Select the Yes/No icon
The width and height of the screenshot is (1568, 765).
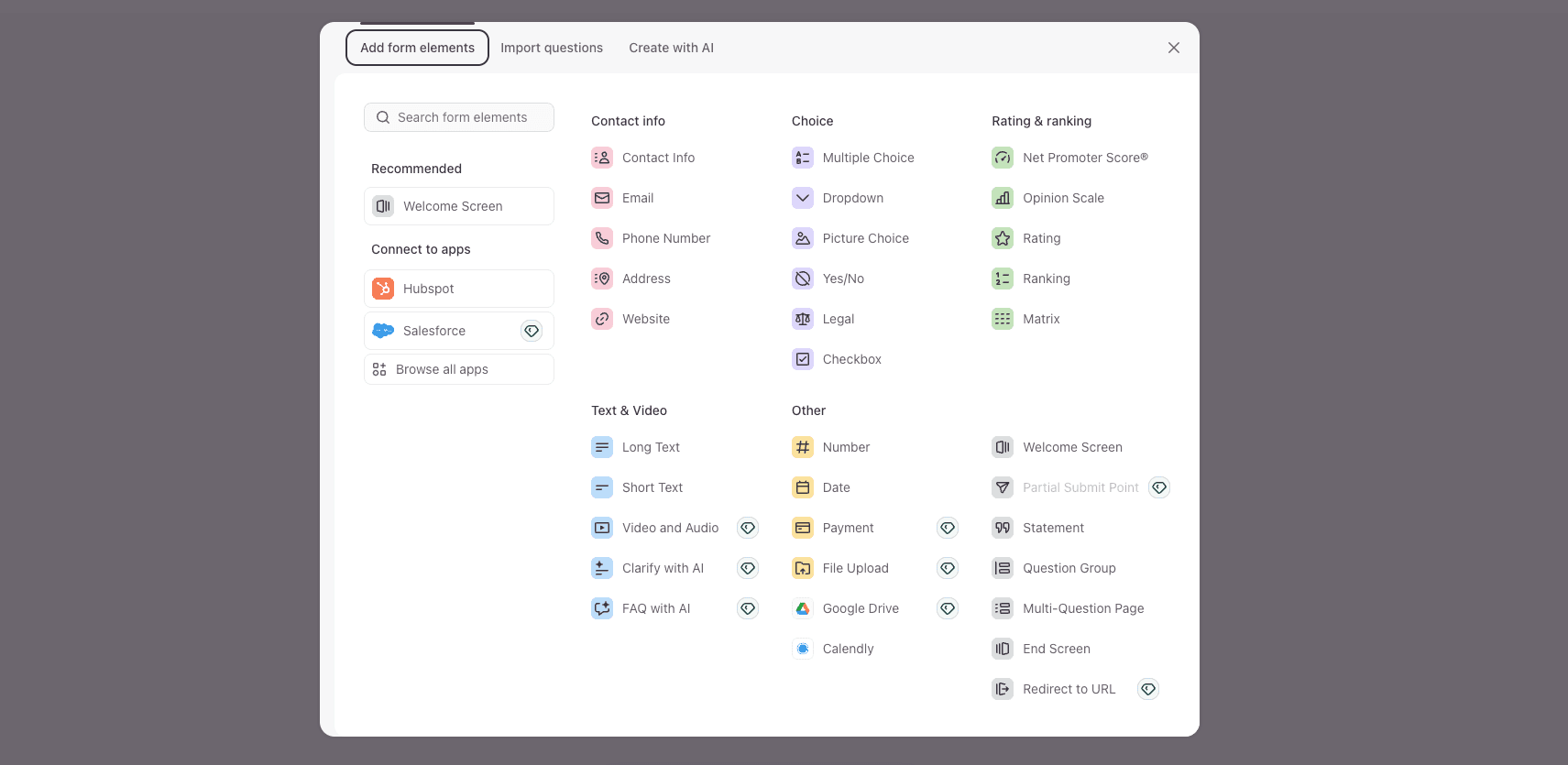pos(803,279)
